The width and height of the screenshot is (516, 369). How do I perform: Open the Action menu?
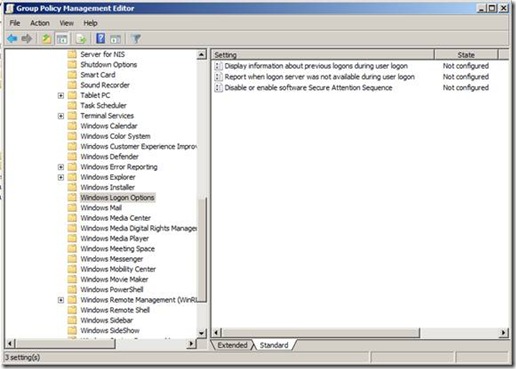point(40,23)
